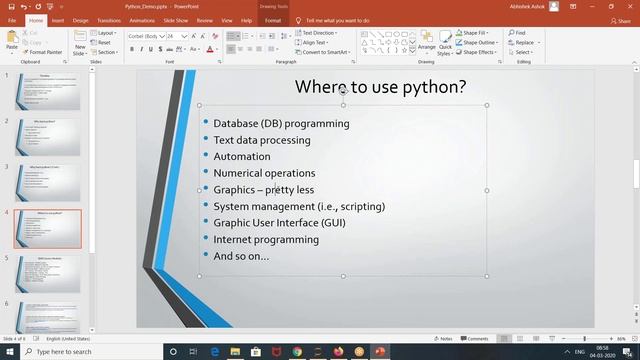Viewport: 640px width, 360px height.
Task: Click Find in Editing group
Action: 517,33
